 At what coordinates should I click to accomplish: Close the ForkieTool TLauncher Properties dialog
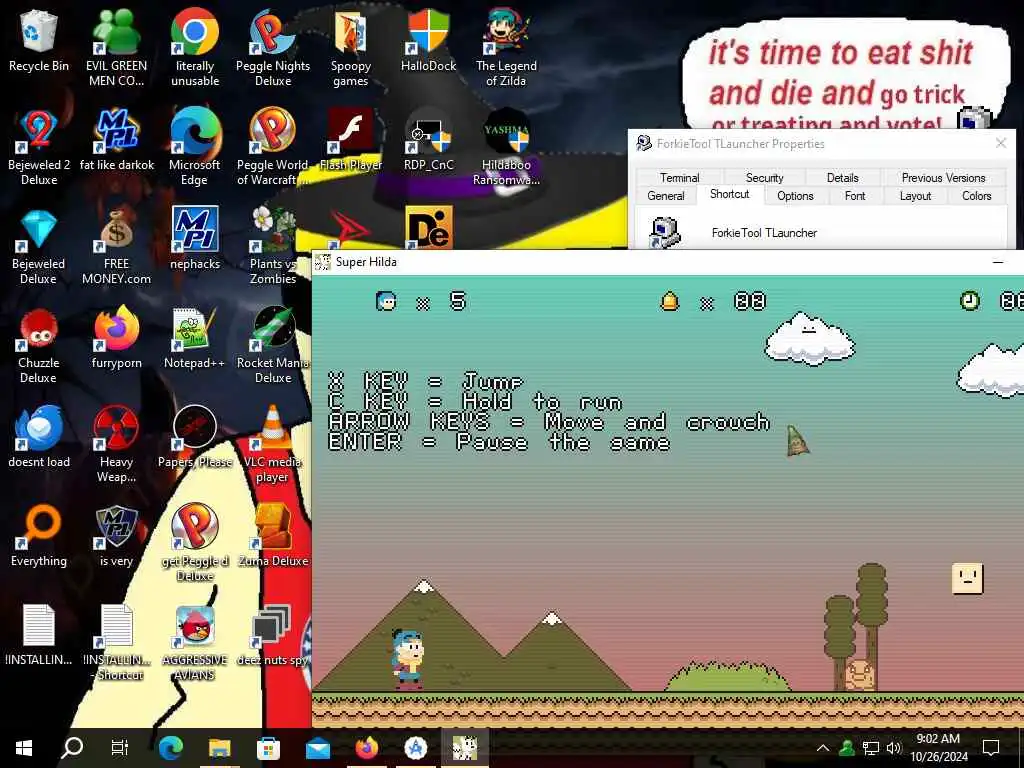click(1000, 143)
